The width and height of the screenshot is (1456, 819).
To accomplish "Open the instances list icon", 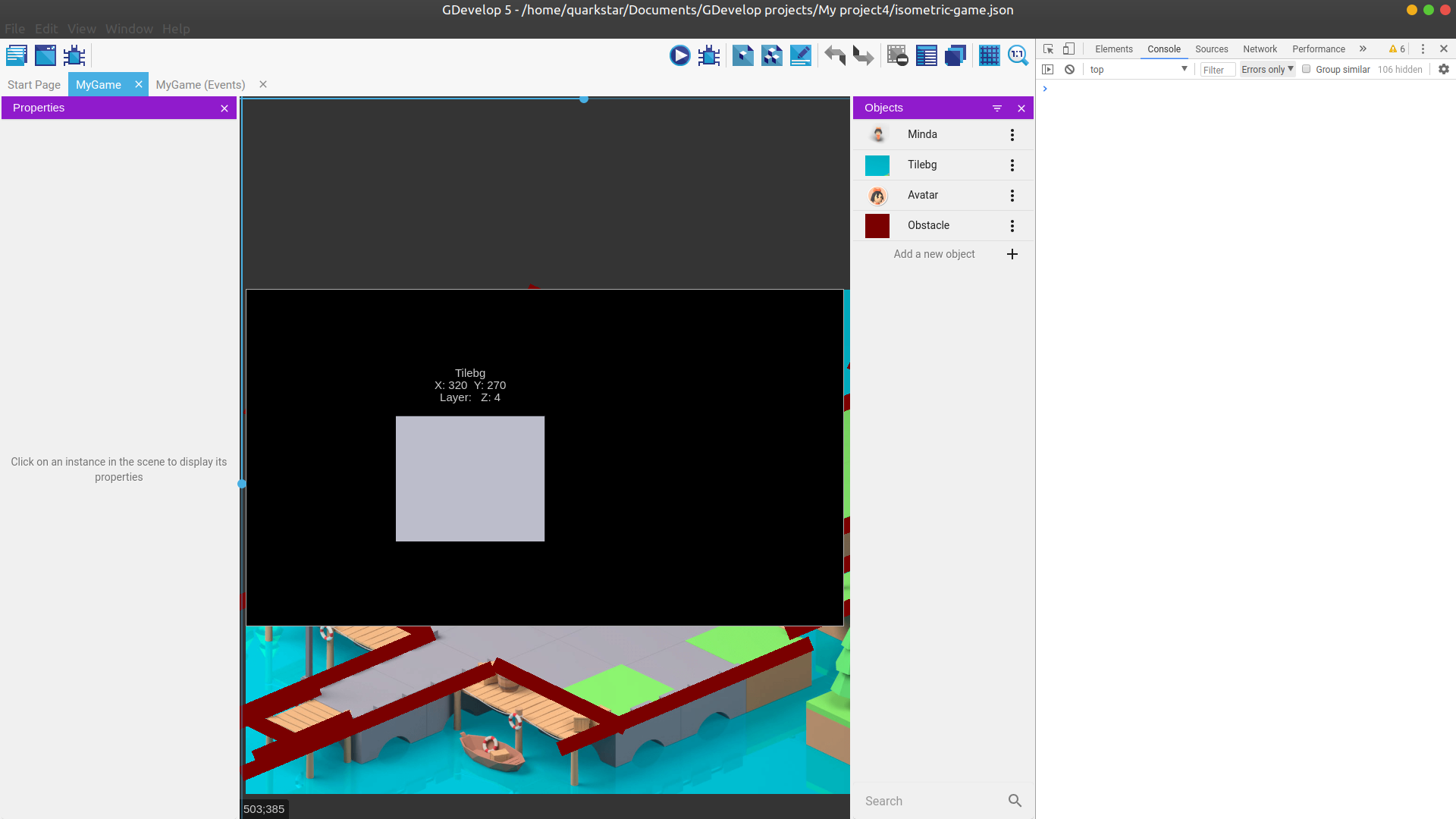I will click(927, 55).
